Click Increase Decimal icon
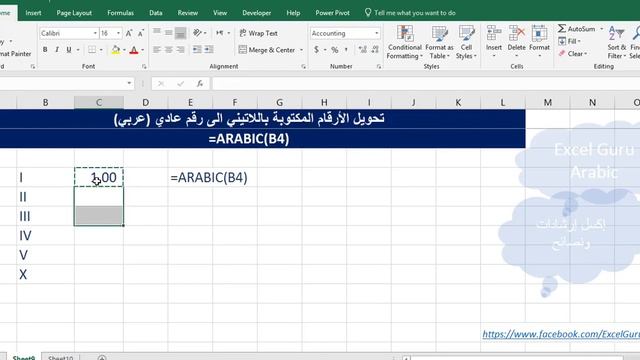Viewport: 640px width, 360px height. click(362, 50)
